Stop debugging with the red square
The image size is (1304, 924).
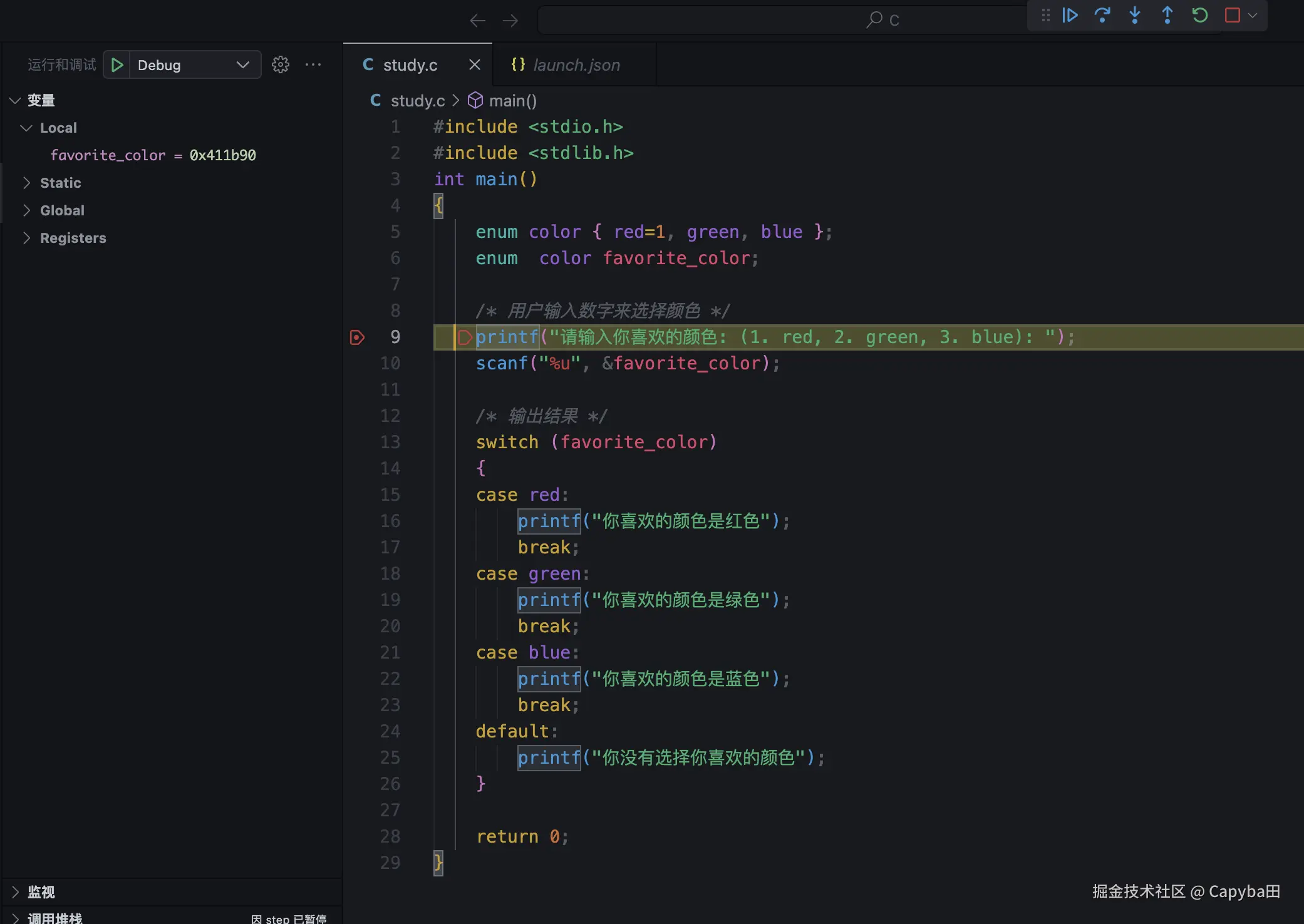[1232, 15]
